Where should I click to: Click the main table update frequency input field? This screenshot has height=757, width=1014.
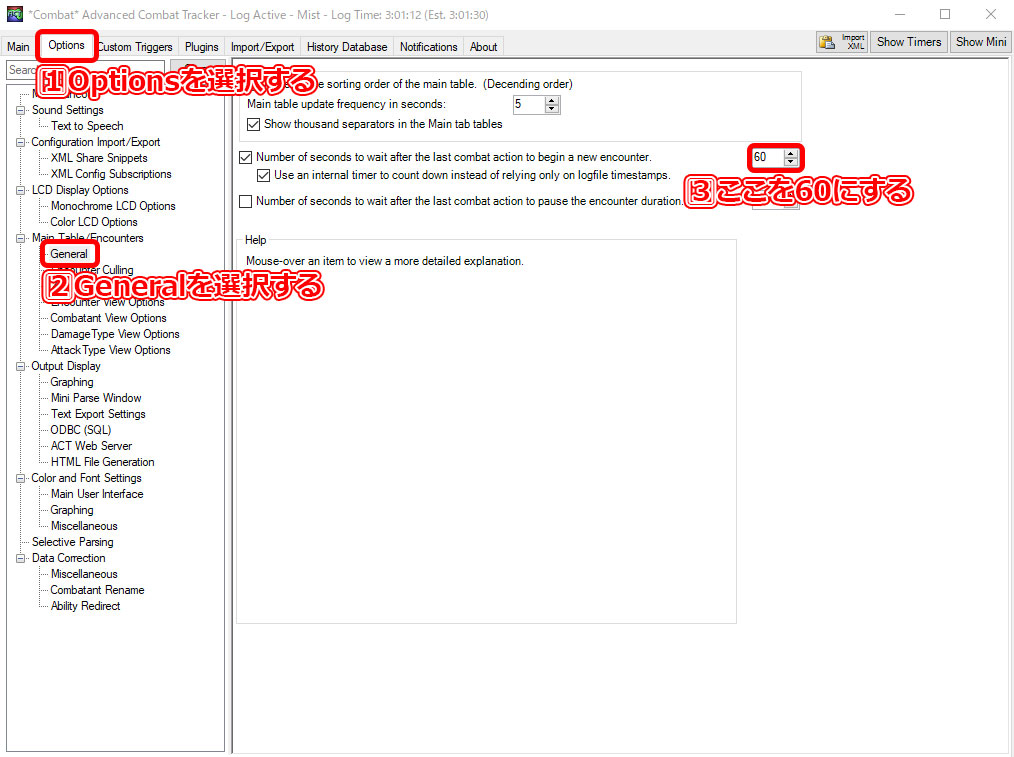click(527, 104)
